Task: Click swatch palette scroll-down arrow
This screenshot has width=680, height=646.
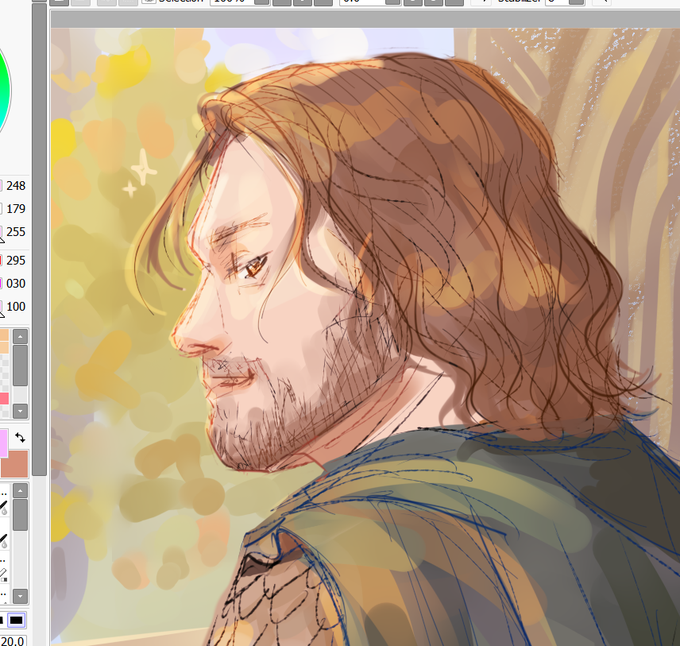Action: point(20,411)
